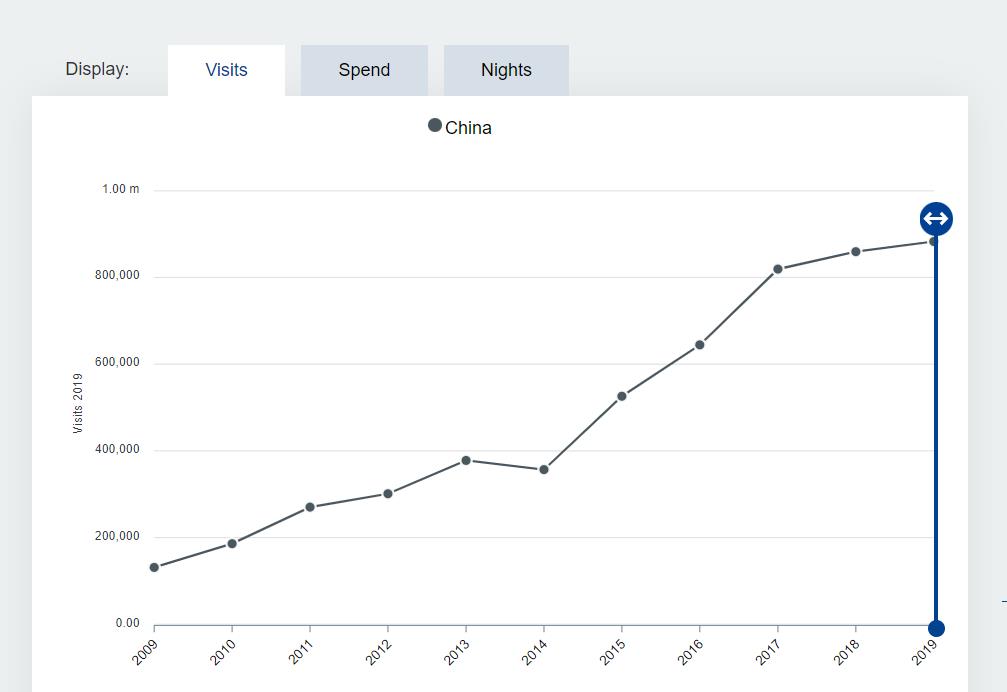
Task: Toggle the China series legend label
Action: (x=468, y=128)
